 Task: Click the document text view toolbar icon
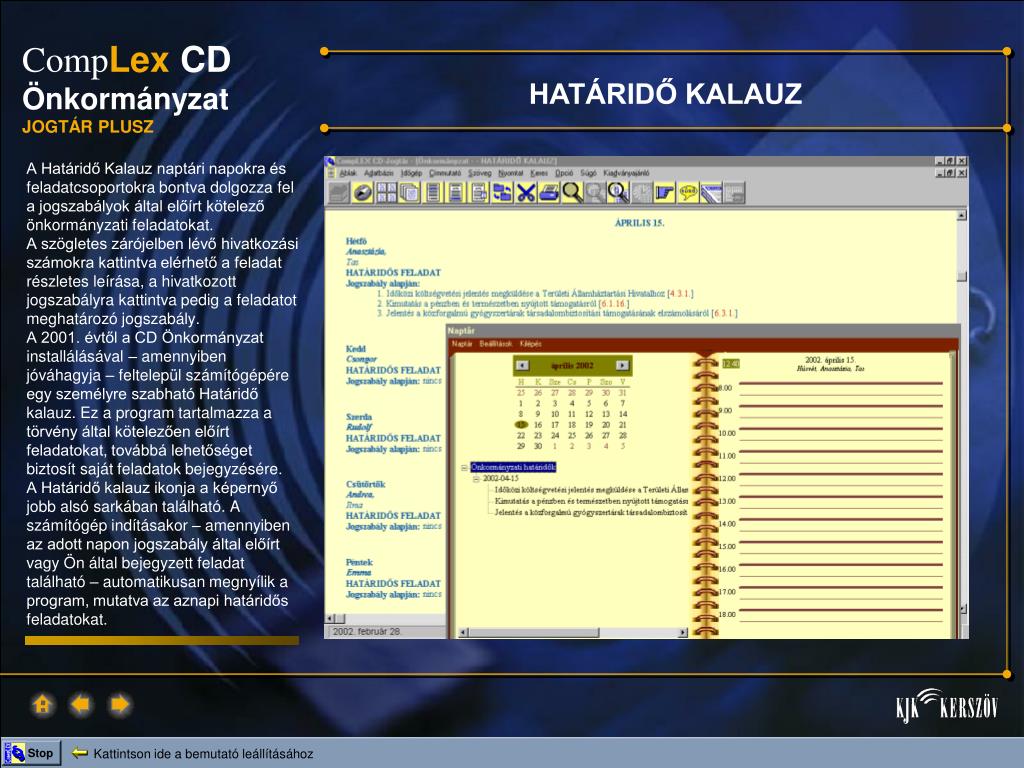[456, 193]
